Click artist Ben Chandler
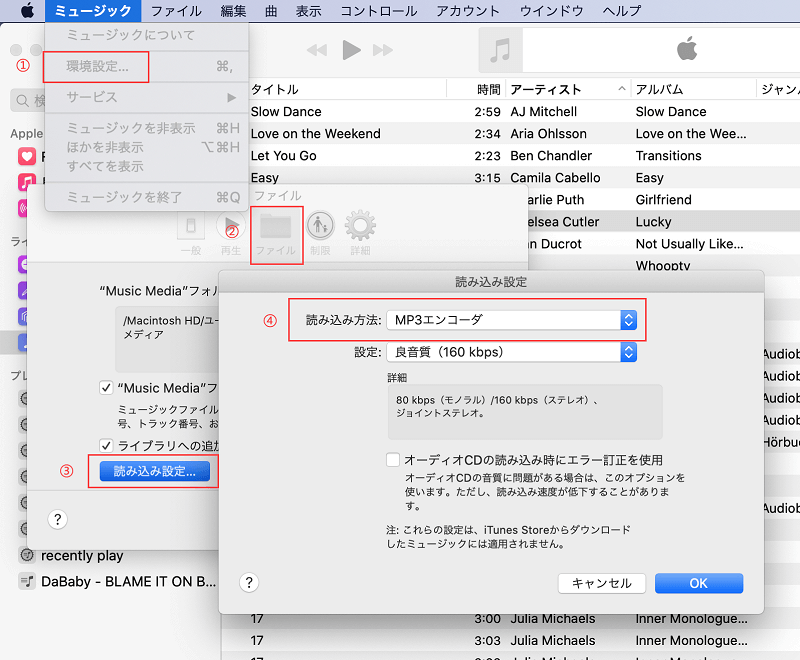Screen dimensions: 800x660 551,156
